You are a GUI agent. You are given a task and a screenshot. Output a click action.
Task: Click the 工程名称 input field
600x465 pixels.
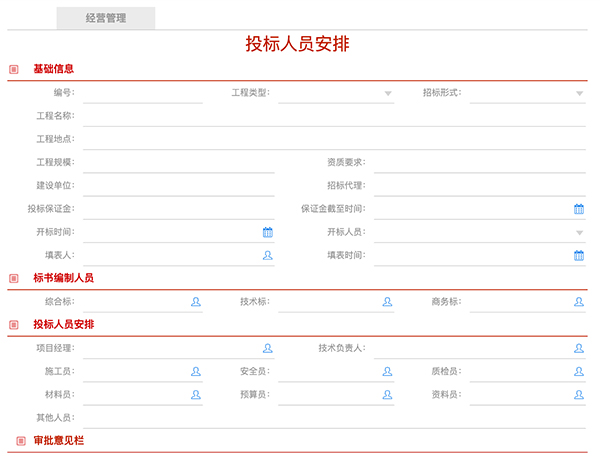click(x=334, y=116)
